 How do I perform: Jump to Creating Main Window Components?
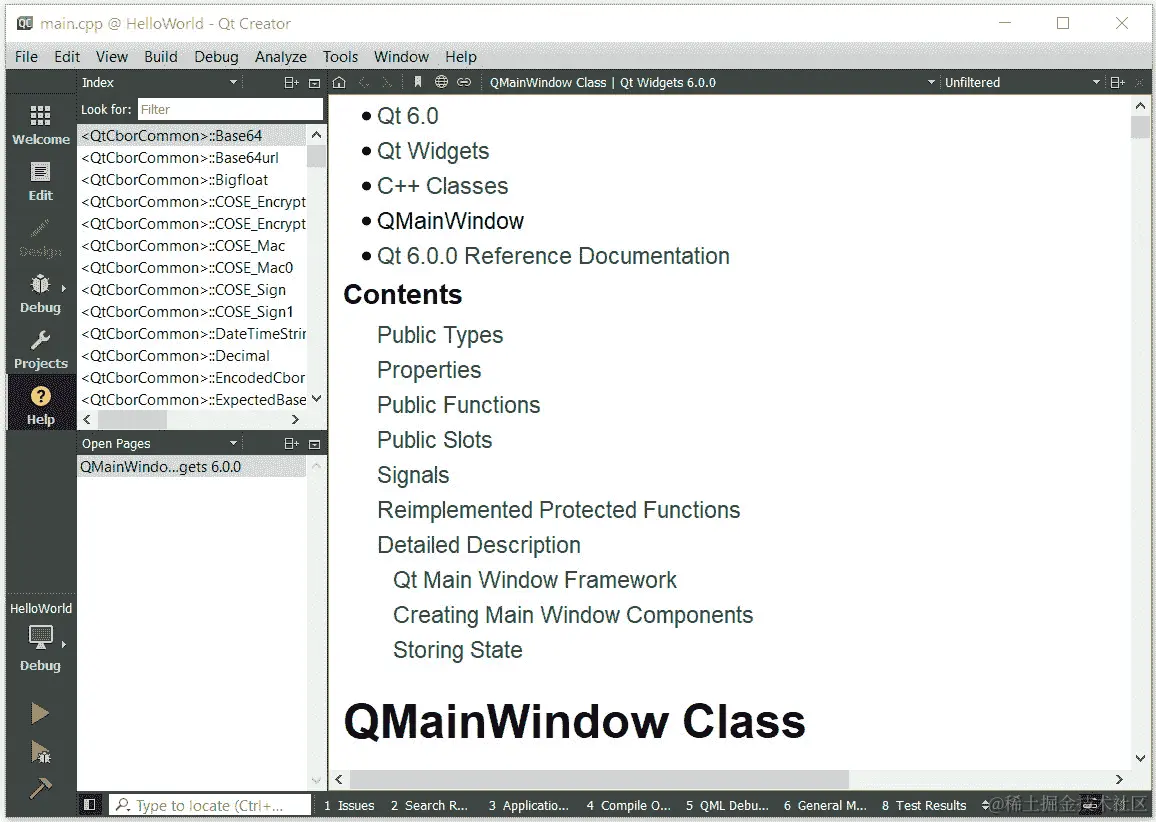(x=573, y=615)
